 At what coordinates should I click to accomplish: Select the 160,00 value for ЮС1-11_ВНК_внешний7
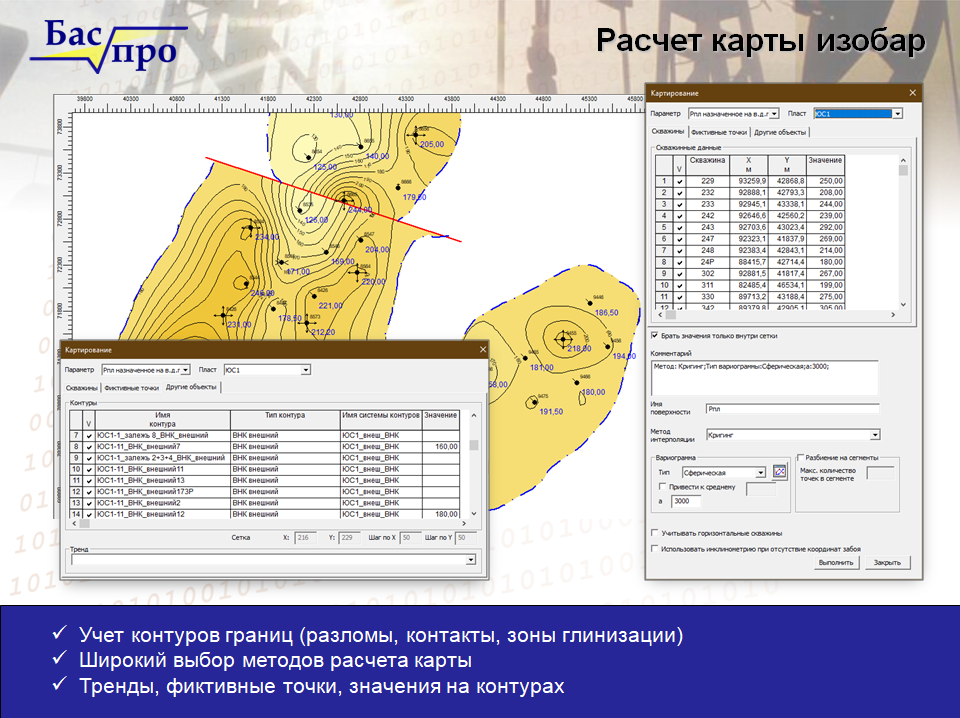coord(441,447)
